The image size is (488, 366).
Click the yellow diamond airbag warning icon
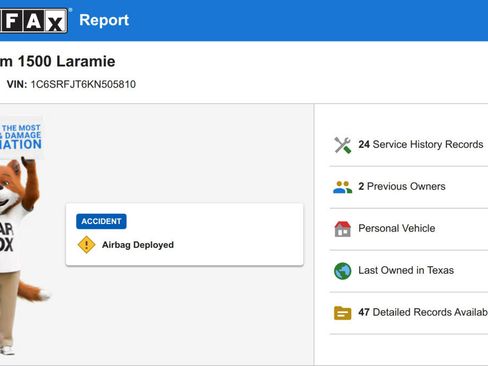click(x=86, y=245)
